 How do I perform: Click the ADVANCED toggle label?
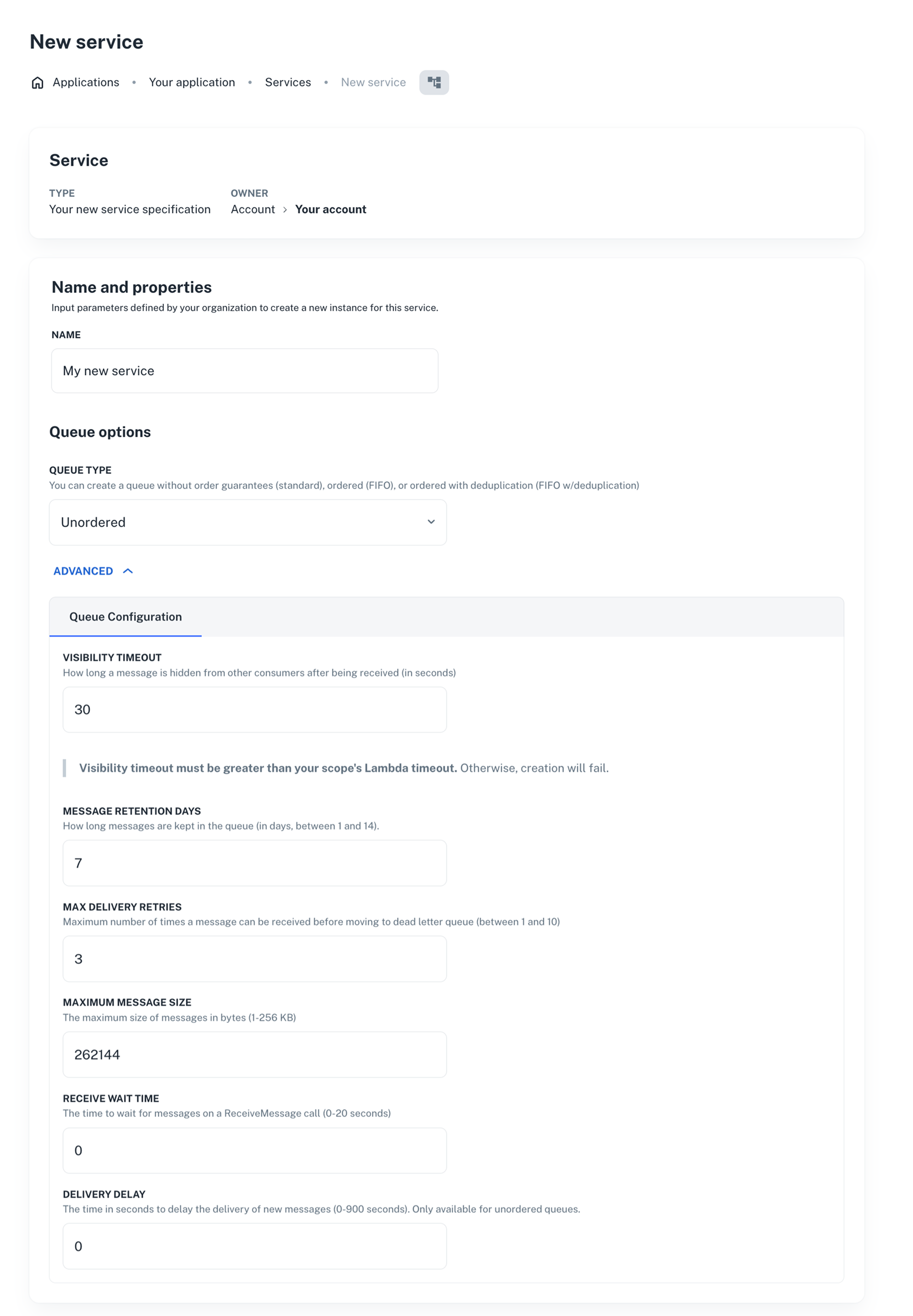click(83, 571)
